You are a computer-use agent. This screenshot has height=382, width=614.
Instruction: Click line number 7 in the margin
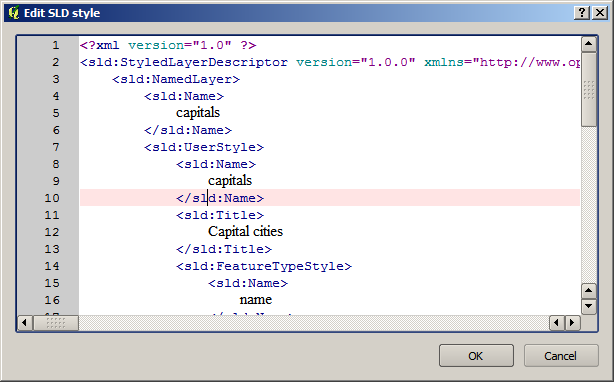(56, 147)
